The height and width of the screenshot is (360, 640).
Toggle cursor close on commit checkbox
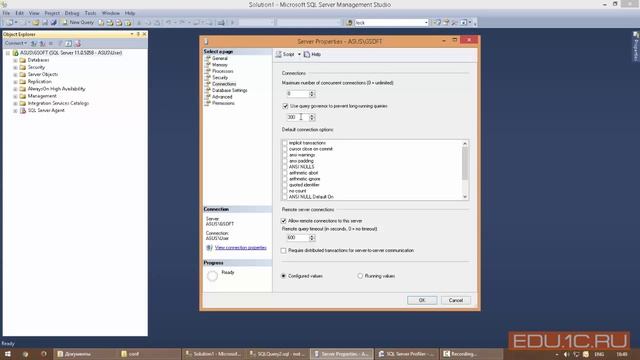coord(285,149)
